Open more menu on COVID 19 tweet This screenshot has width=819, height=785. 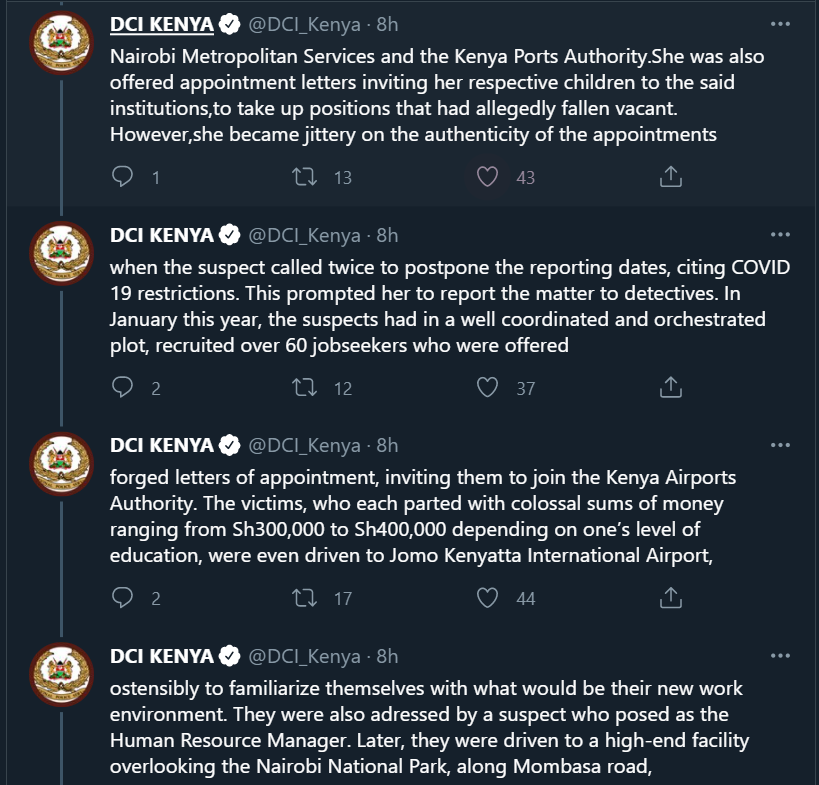780,235
